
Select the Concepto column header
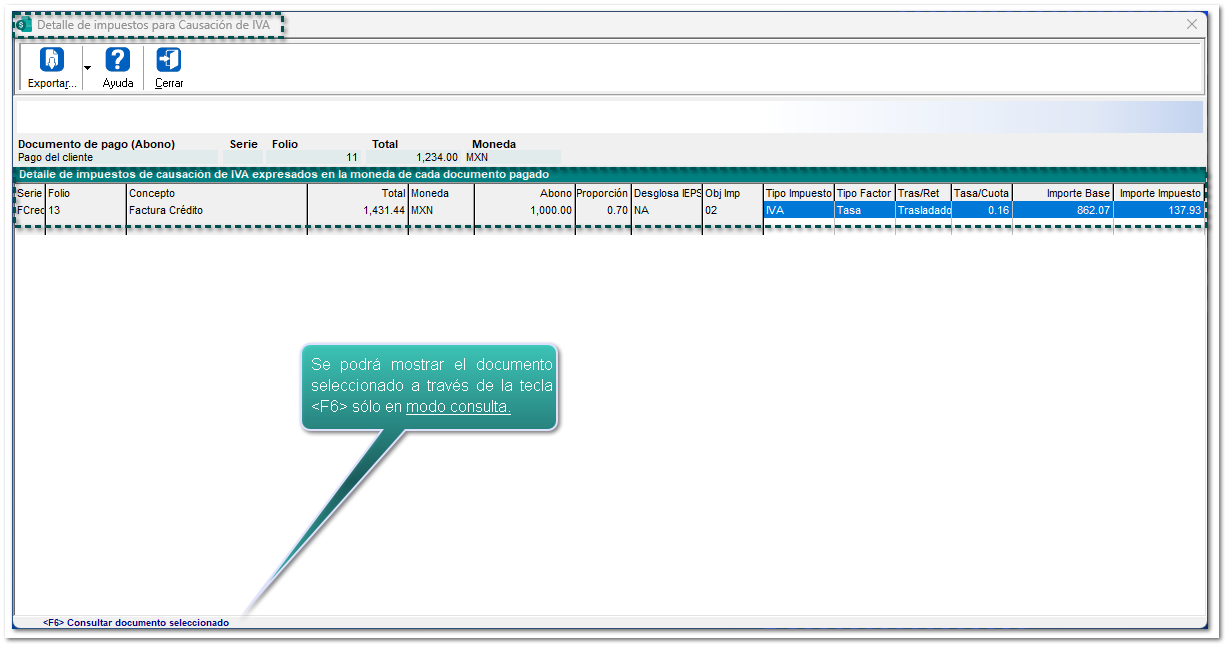(x=216, y=193)
